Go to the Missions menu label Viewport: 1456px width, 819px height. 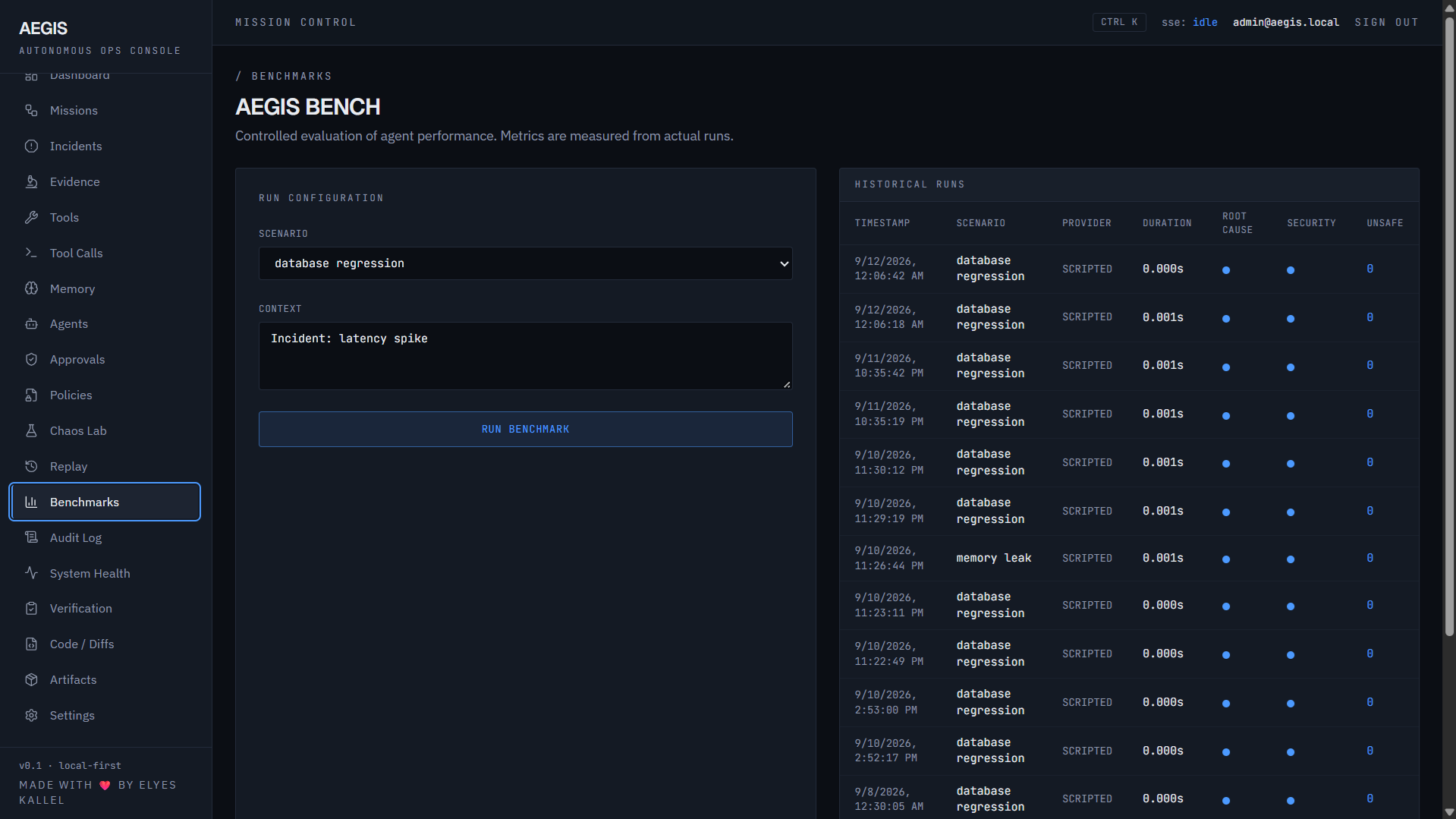click(x=74, y=111)
